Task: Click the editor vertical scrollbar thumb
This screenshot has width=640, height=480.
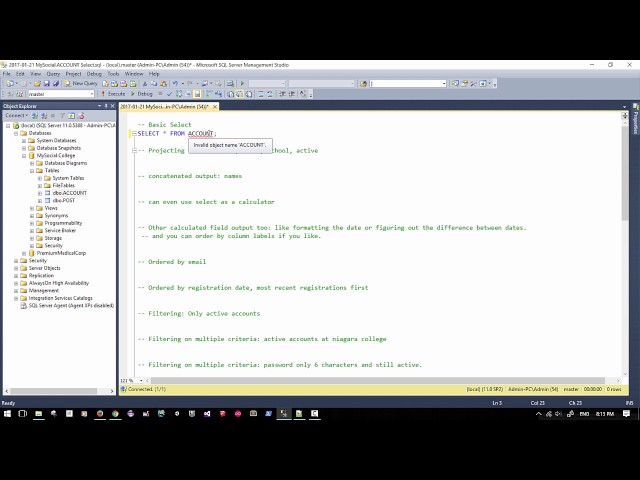Action: [625, 173]
